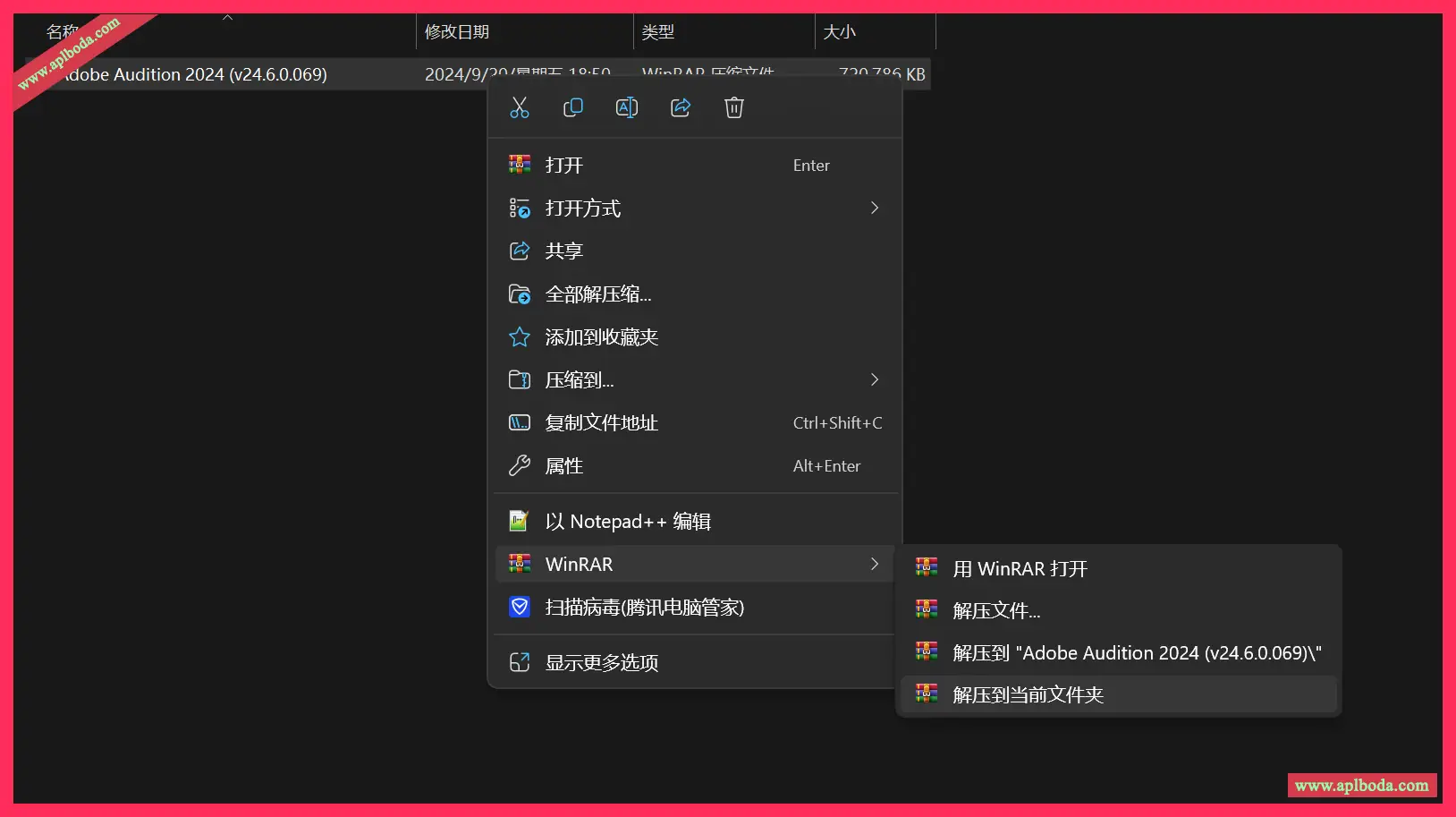1456x817 pixels.
Task: Expand the WinRAR submenu chevron
Action: coord(874,565)
